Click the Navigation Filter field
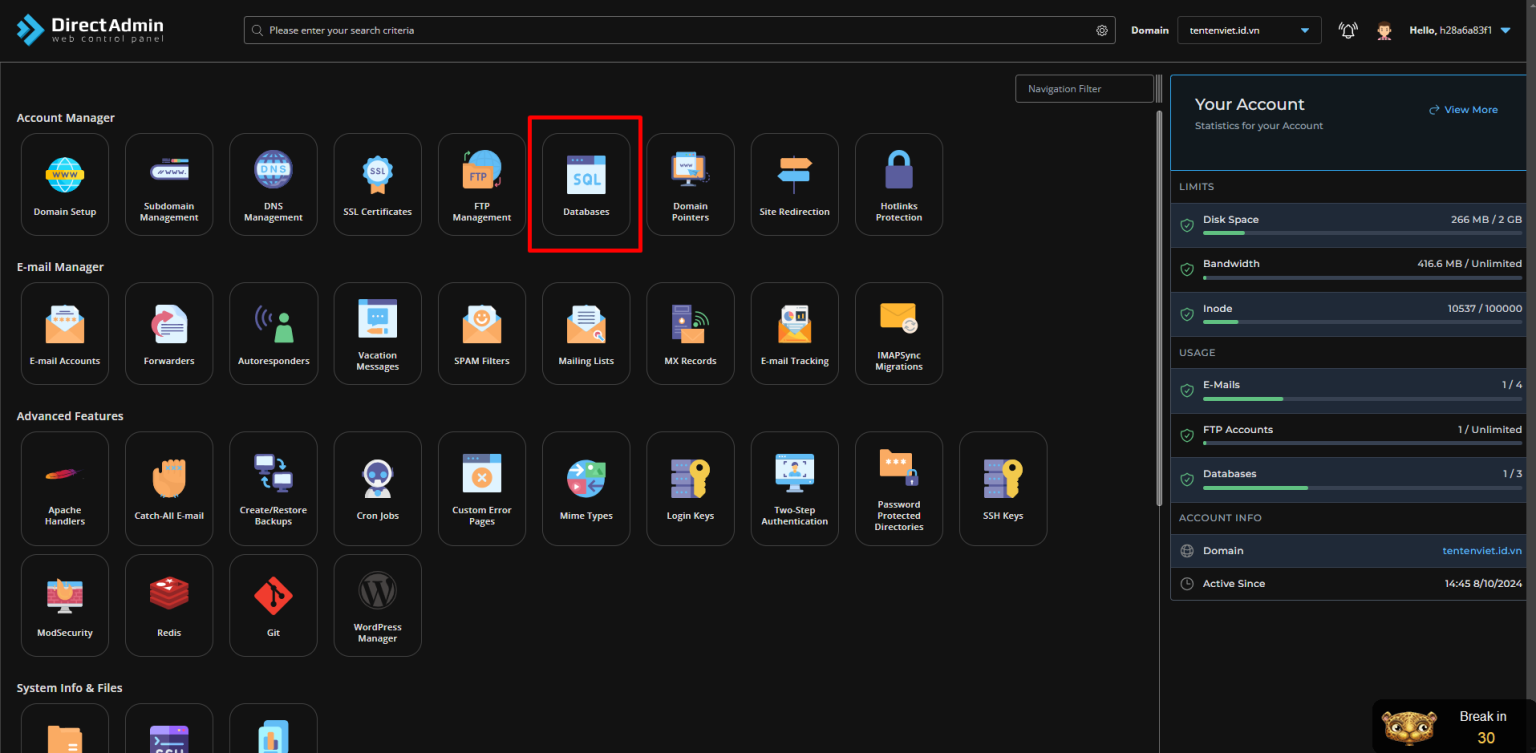 pyautogui.click(x=1084, y=89)
